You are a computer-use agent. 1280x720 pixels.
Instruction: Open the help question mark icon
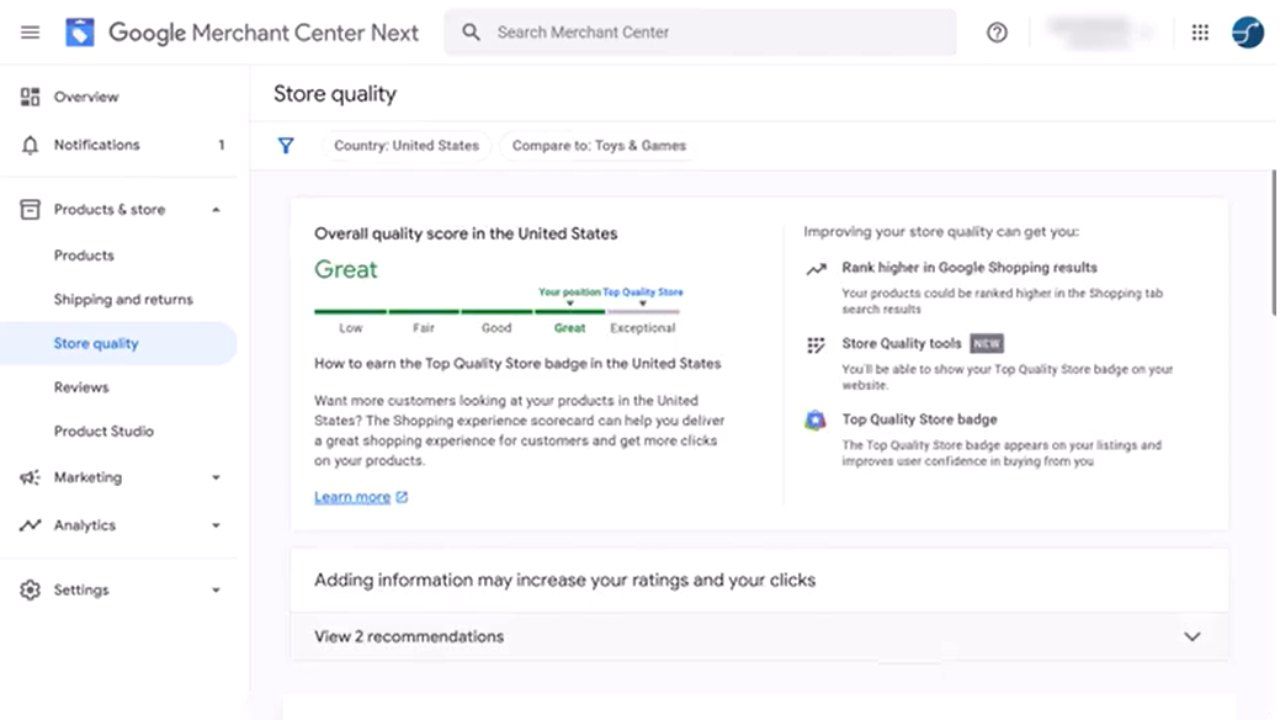click(996, 32)
